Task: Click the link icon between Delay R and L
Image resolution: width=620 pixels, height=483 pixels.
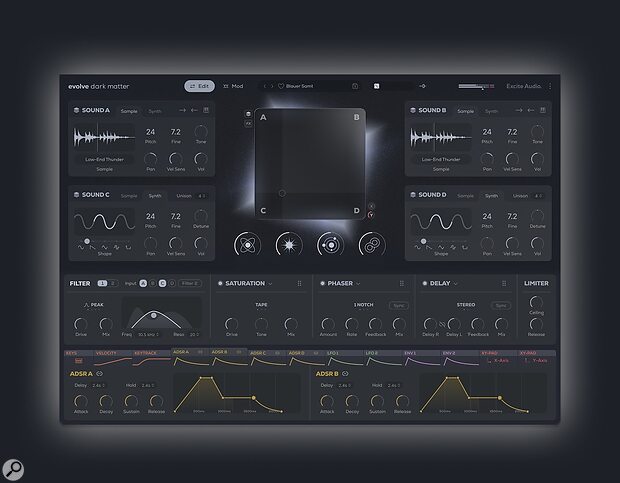Action: (442, 325)
